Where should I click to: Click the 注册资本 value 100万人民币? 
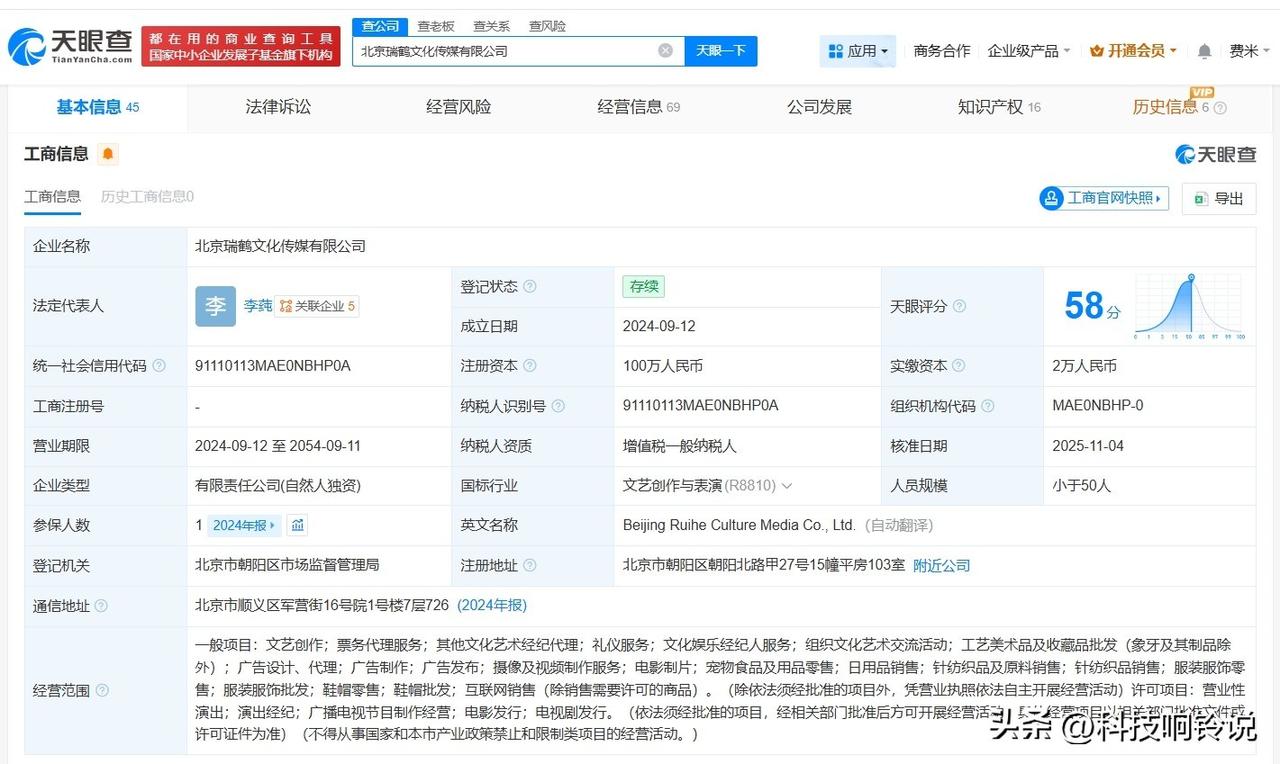click(662, 366)
